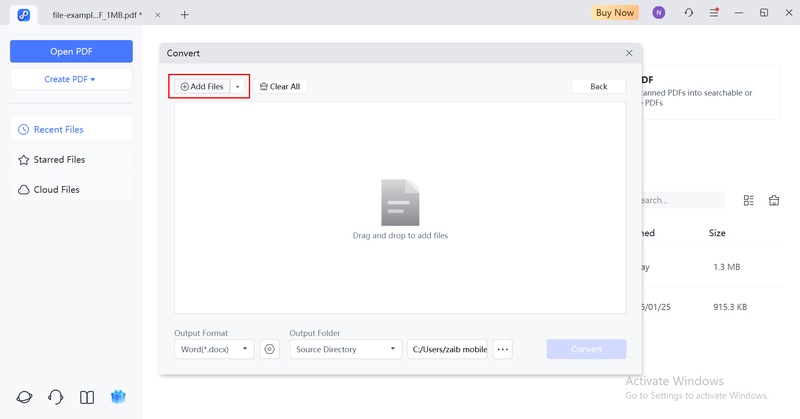Click the Buy Now button
Screen dimensions: 800x419
click(x=615, y=13)
